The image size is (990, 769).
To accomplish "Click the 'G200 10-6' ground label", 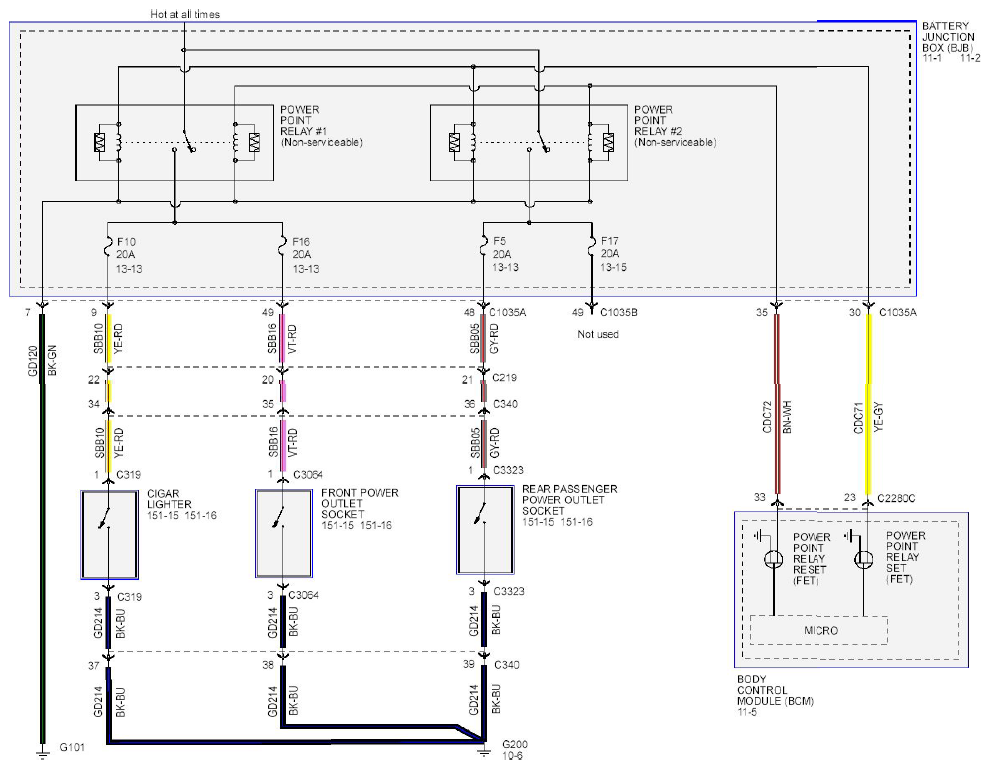I will click(515, 750).
